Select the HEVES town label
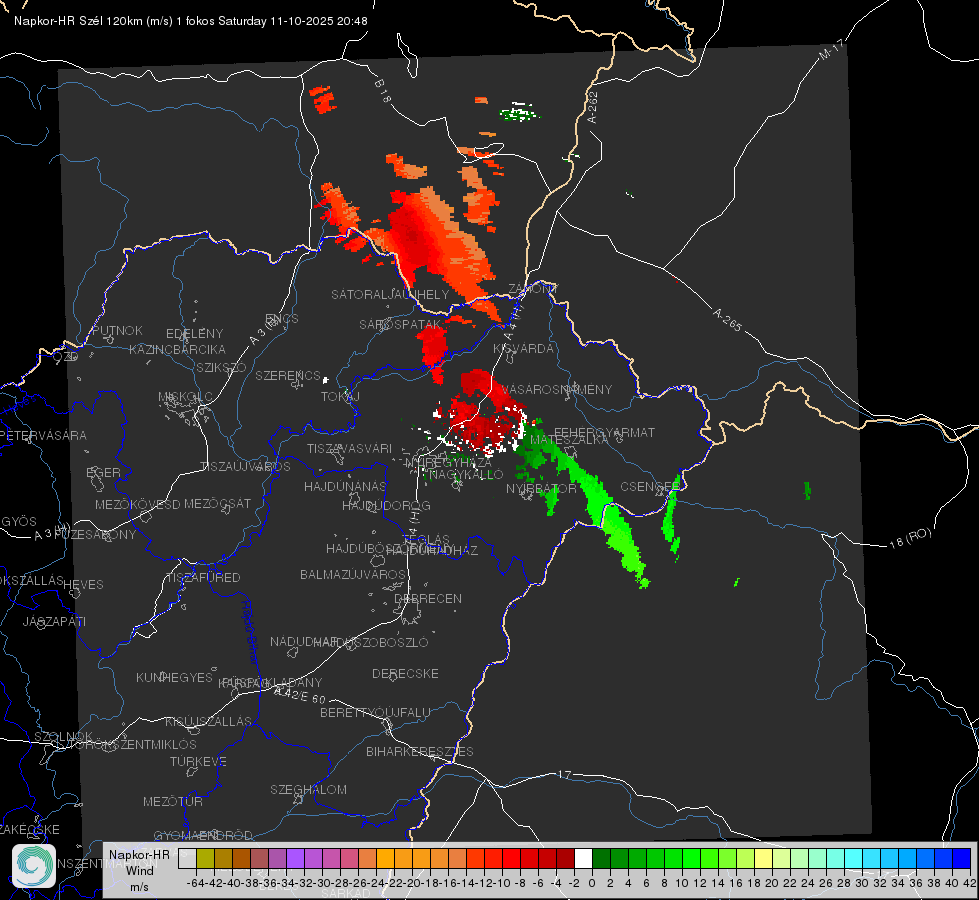 pyautogui.click(x=84, y=585)
